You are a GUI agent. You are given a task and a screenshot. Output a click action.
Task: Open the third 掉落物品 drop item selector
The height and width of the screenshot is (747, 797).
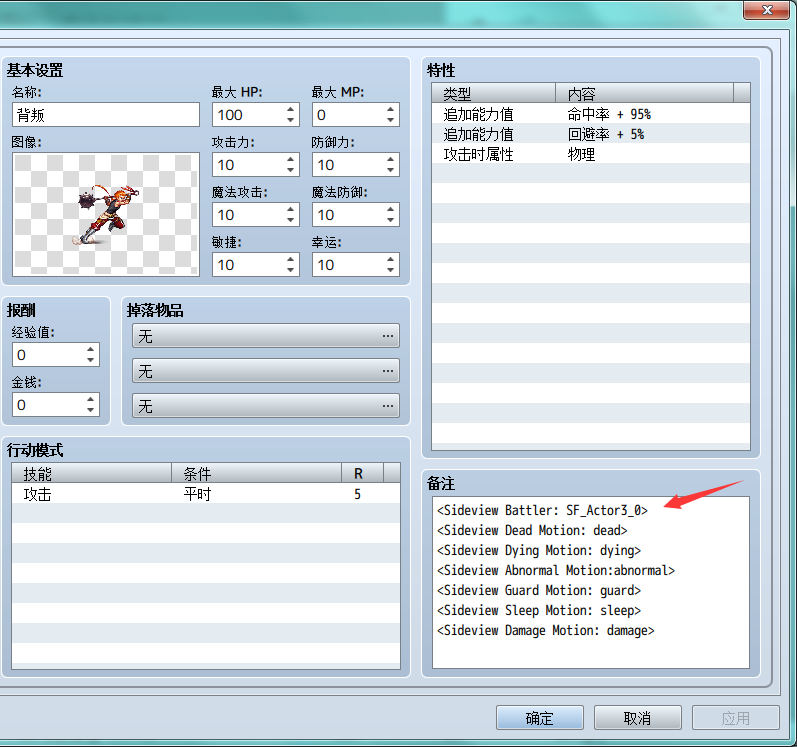point(266,406)
